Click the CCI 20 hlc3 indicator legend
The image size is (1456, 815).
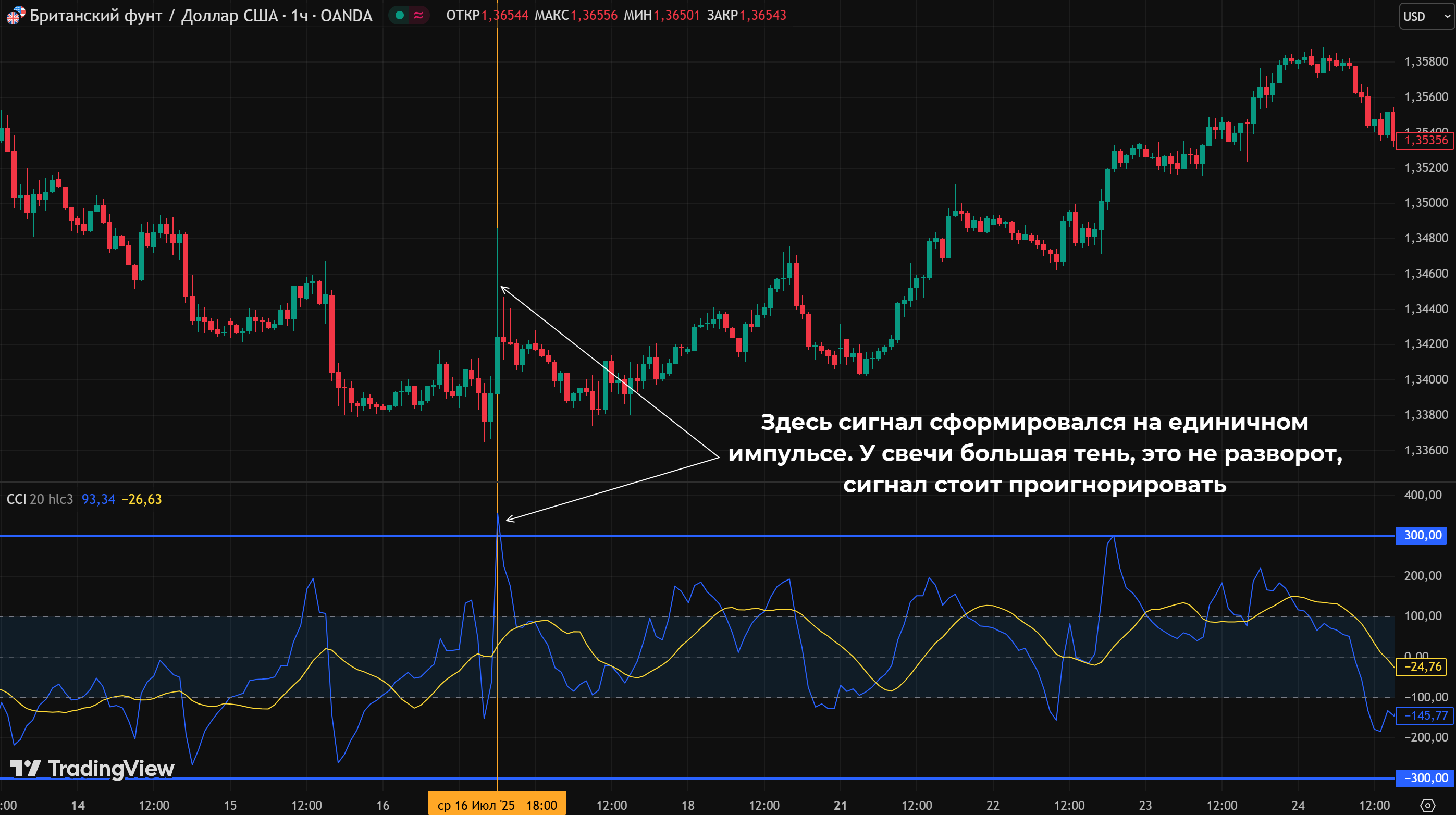pos(40,499)
